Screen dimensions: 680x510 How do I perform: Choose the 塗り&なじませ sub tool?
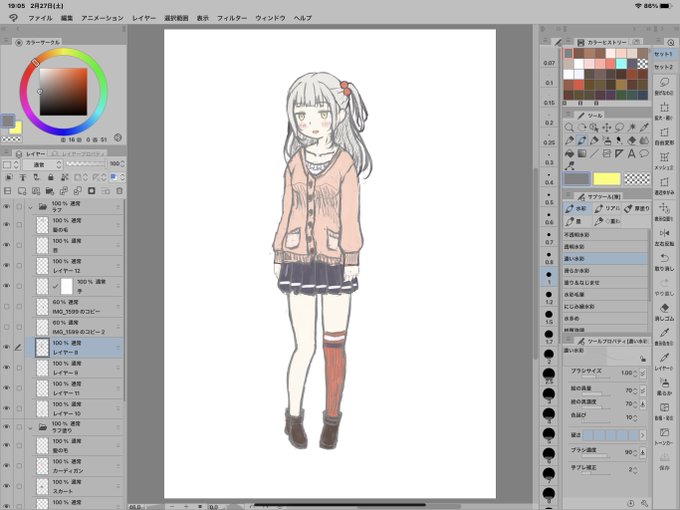(x=605, y=282)
